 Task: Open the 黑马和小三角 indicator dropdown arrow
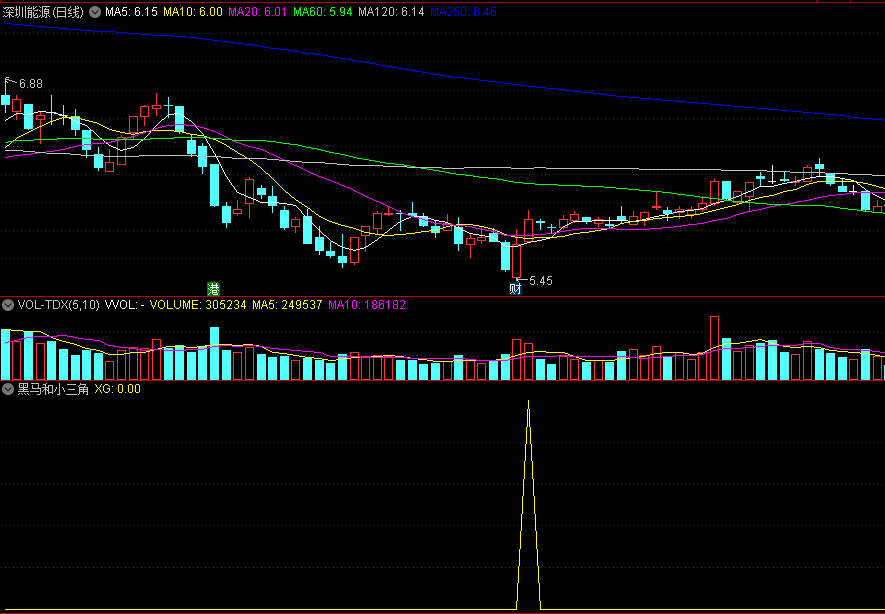pos(8,389)
